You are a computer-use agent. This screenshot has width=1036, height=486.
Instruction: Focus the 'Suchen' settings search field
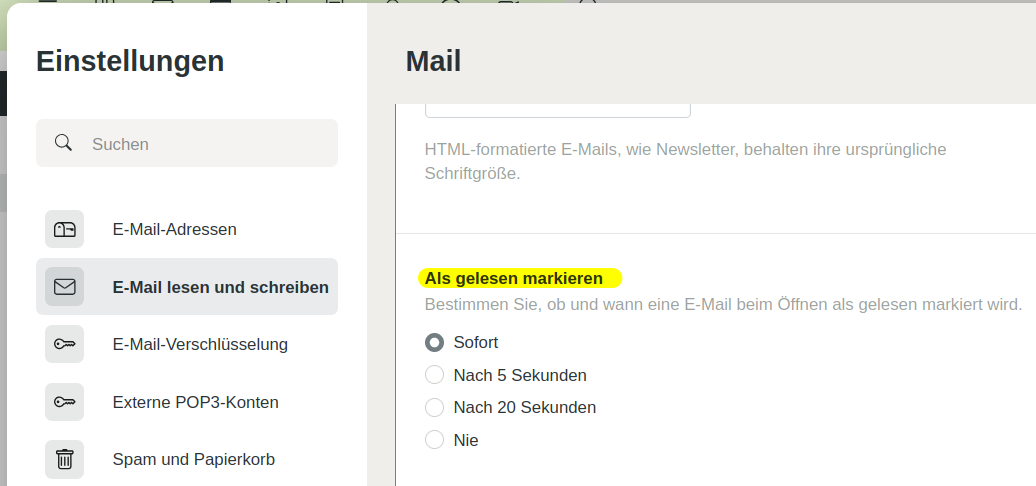(200, 143)
